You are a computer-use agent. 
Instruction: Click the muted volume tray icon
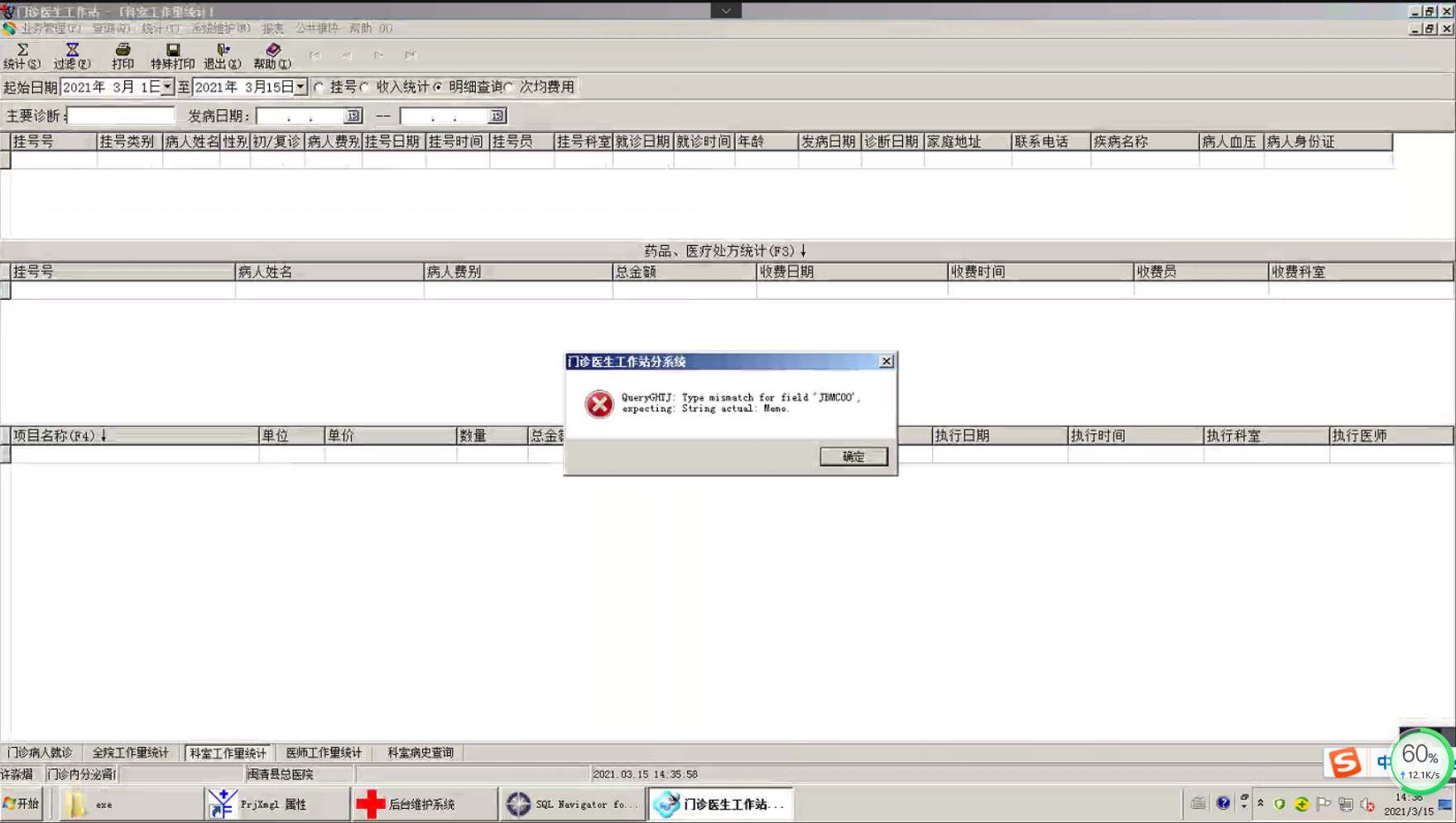click(x=1367, y=804)
